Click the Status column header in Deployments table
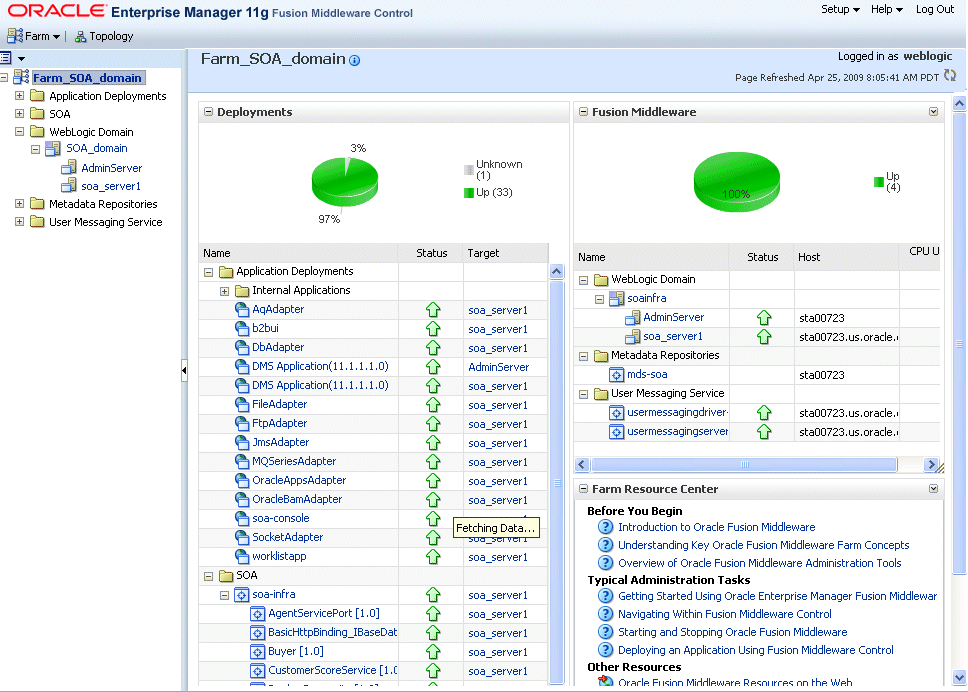Viewport: 968px width, 692px height. click(431, 253)
